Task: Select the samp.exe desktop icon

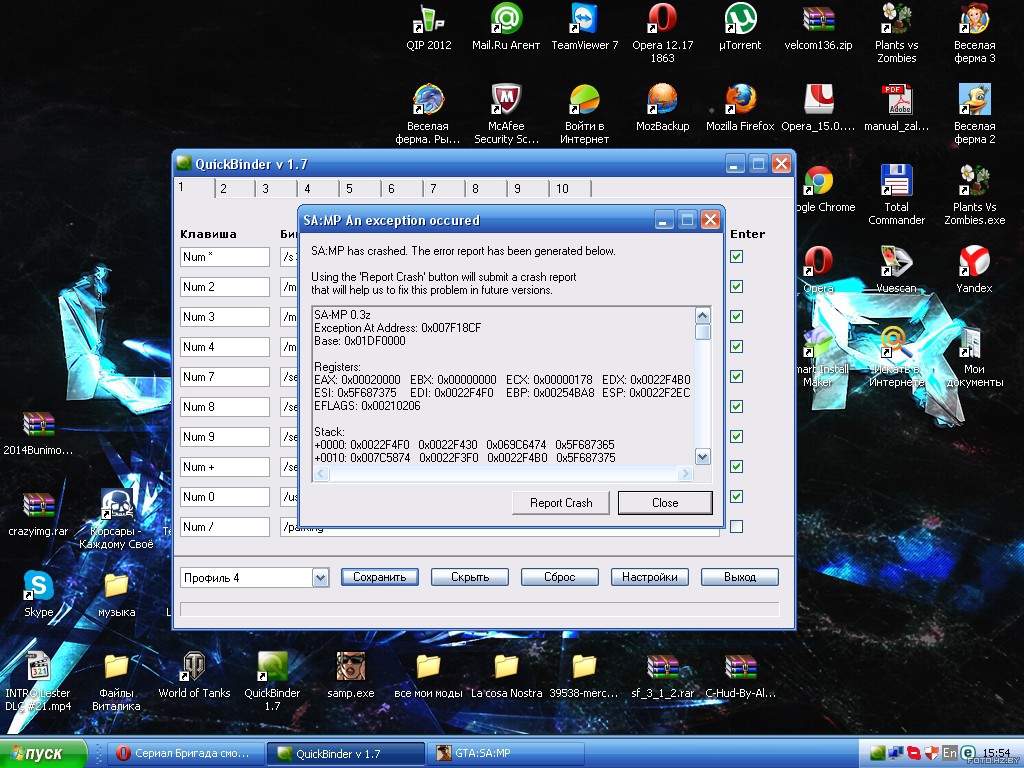Action: coord(351,675)
